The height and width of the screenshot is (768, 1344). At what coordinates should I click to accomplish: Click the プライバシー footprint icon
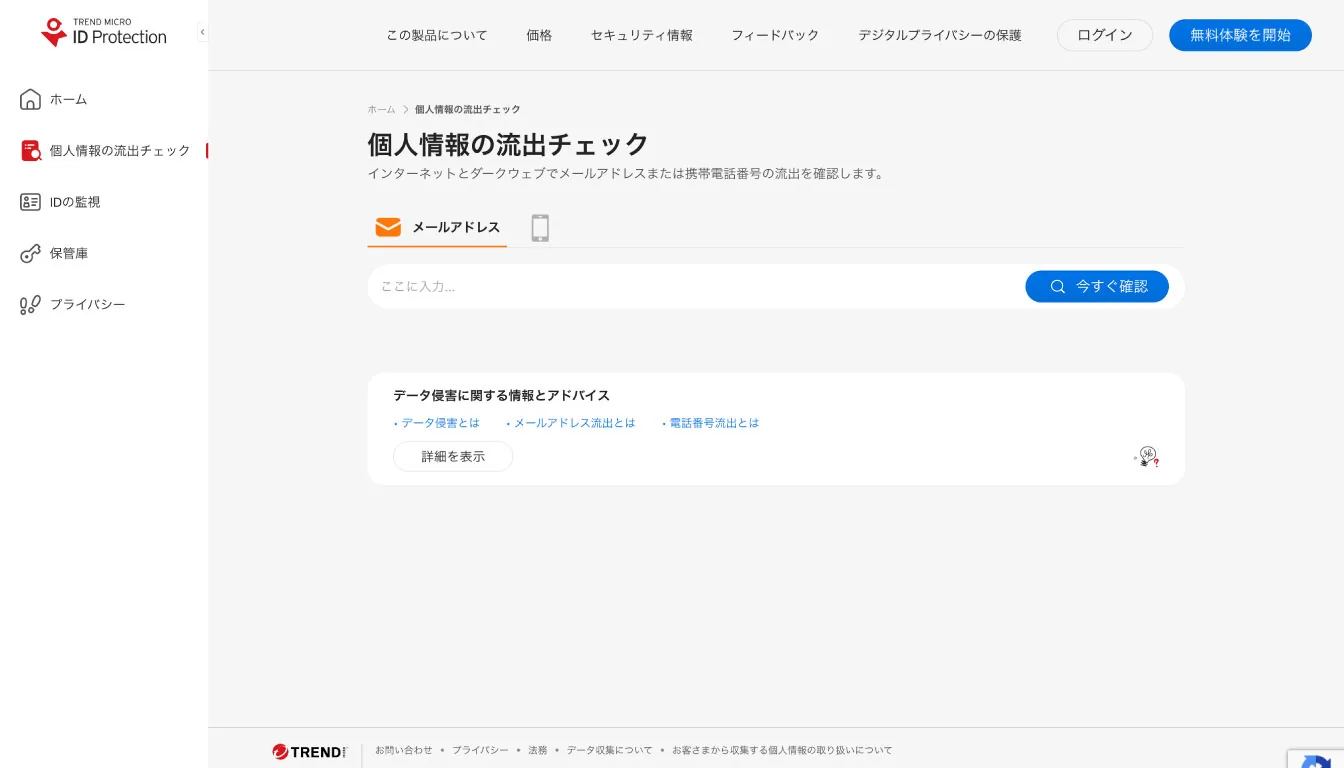point(30,304)
